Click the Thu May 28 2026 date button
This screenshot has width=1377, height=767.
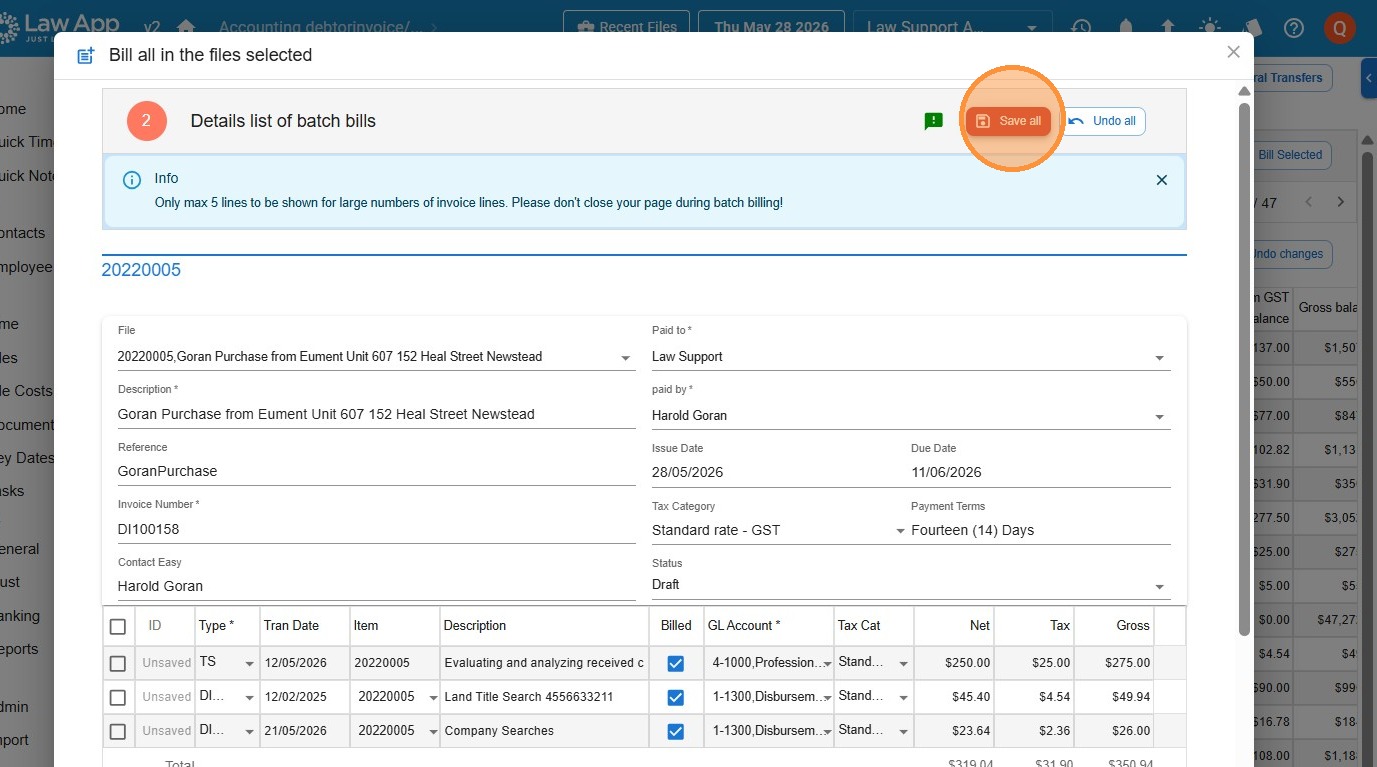(771, 27)
